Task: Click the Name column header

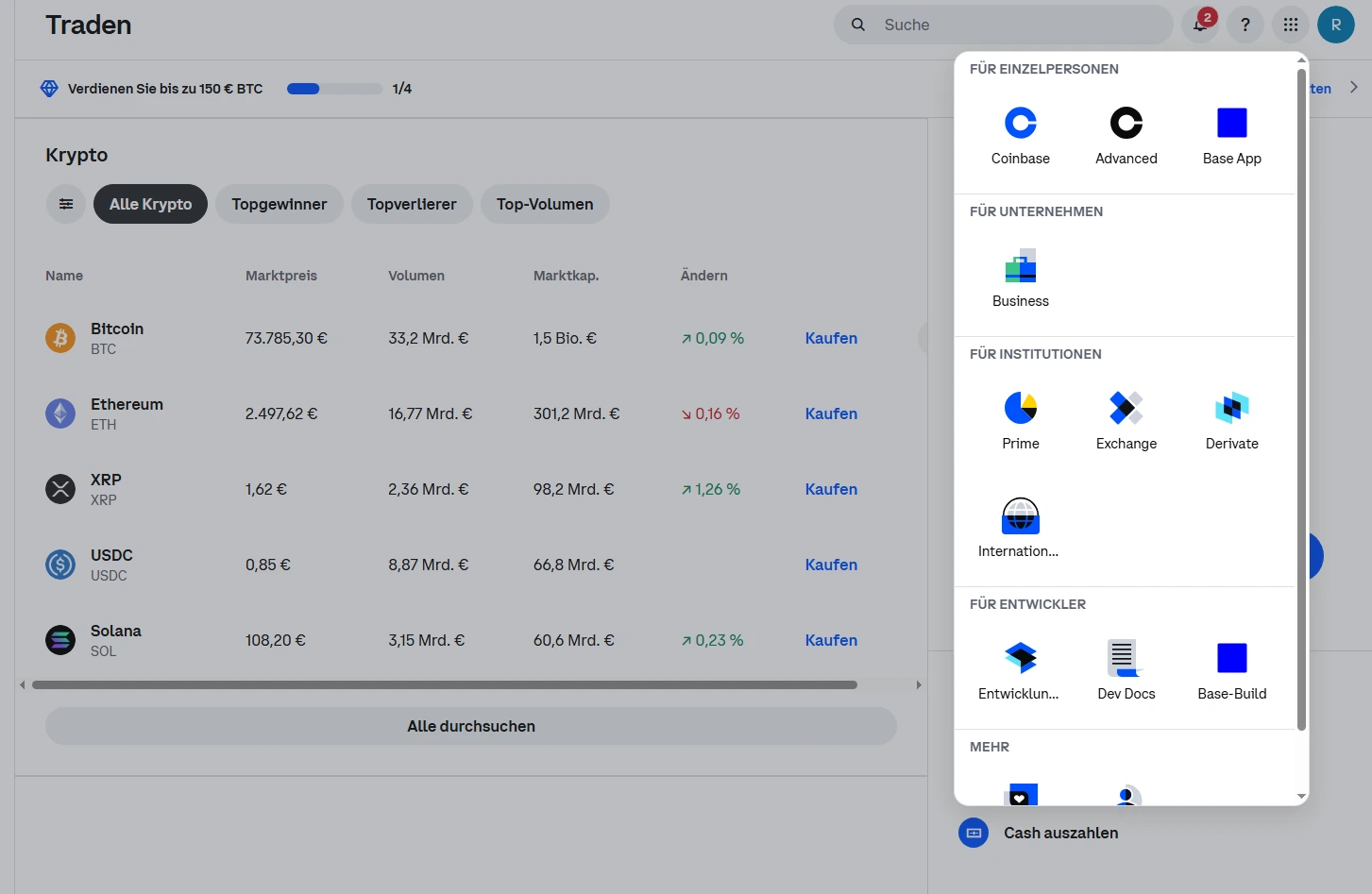Action: pos(64,276)
